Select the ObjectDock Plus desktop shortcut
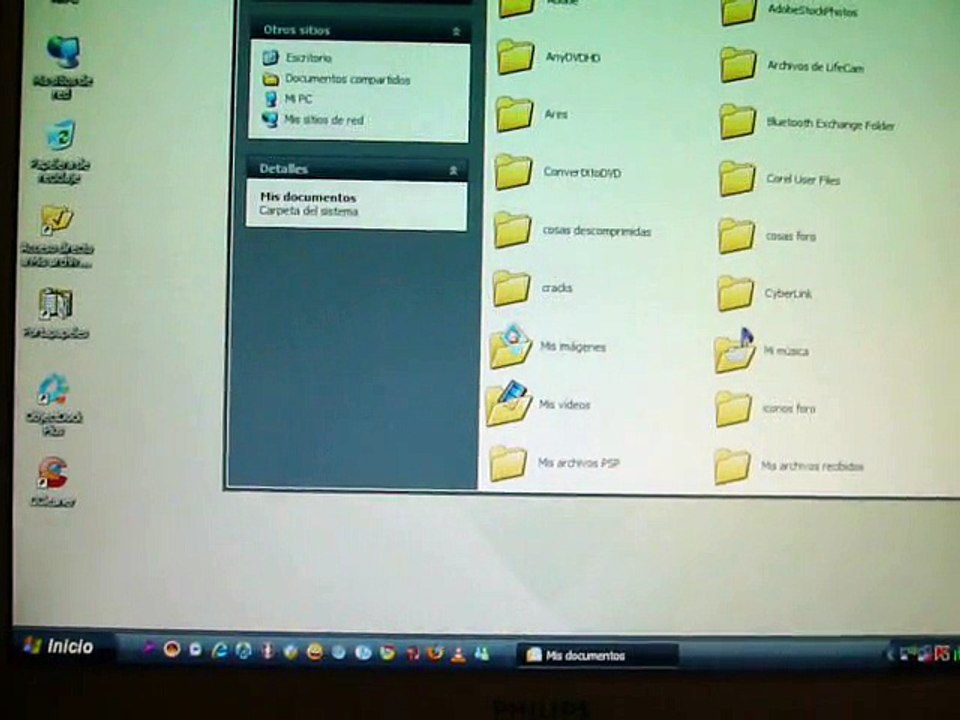 pos(54,404)
